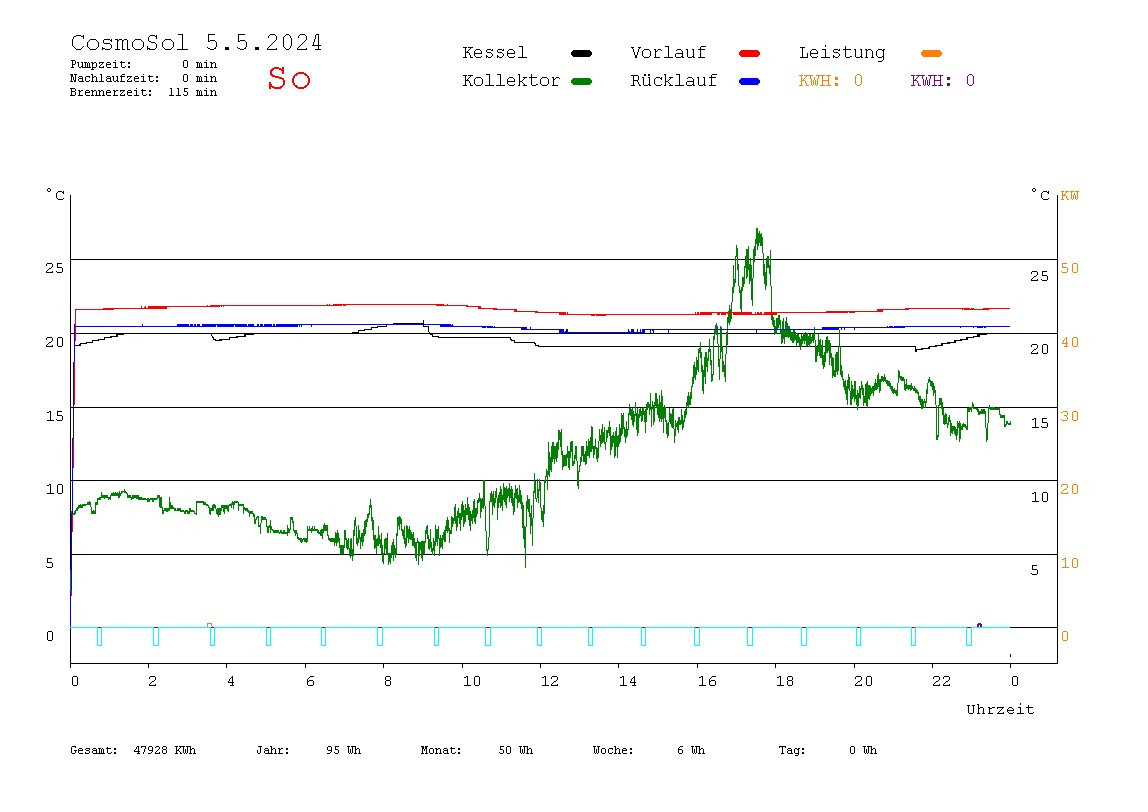The image size is (1148, 812).
Task: Click the small orange marker near hour 3.5
Action: (x=209, y=625)
